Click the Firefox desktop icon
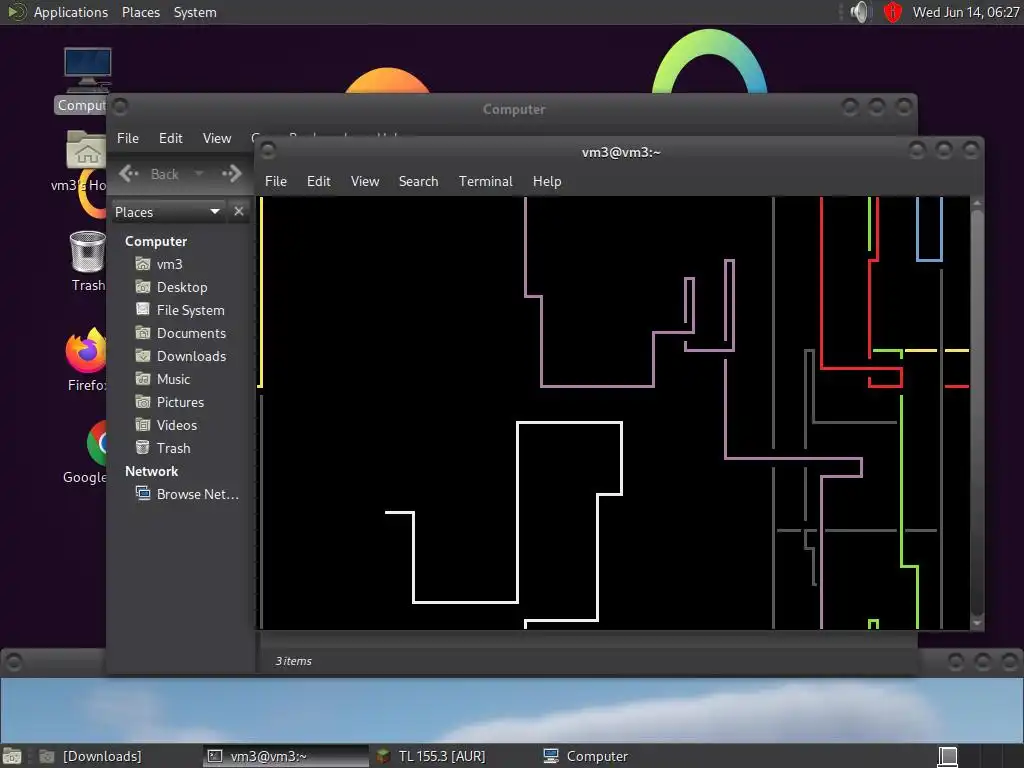The width and height of the screenshot is (1024, 768). coord(86,351)
